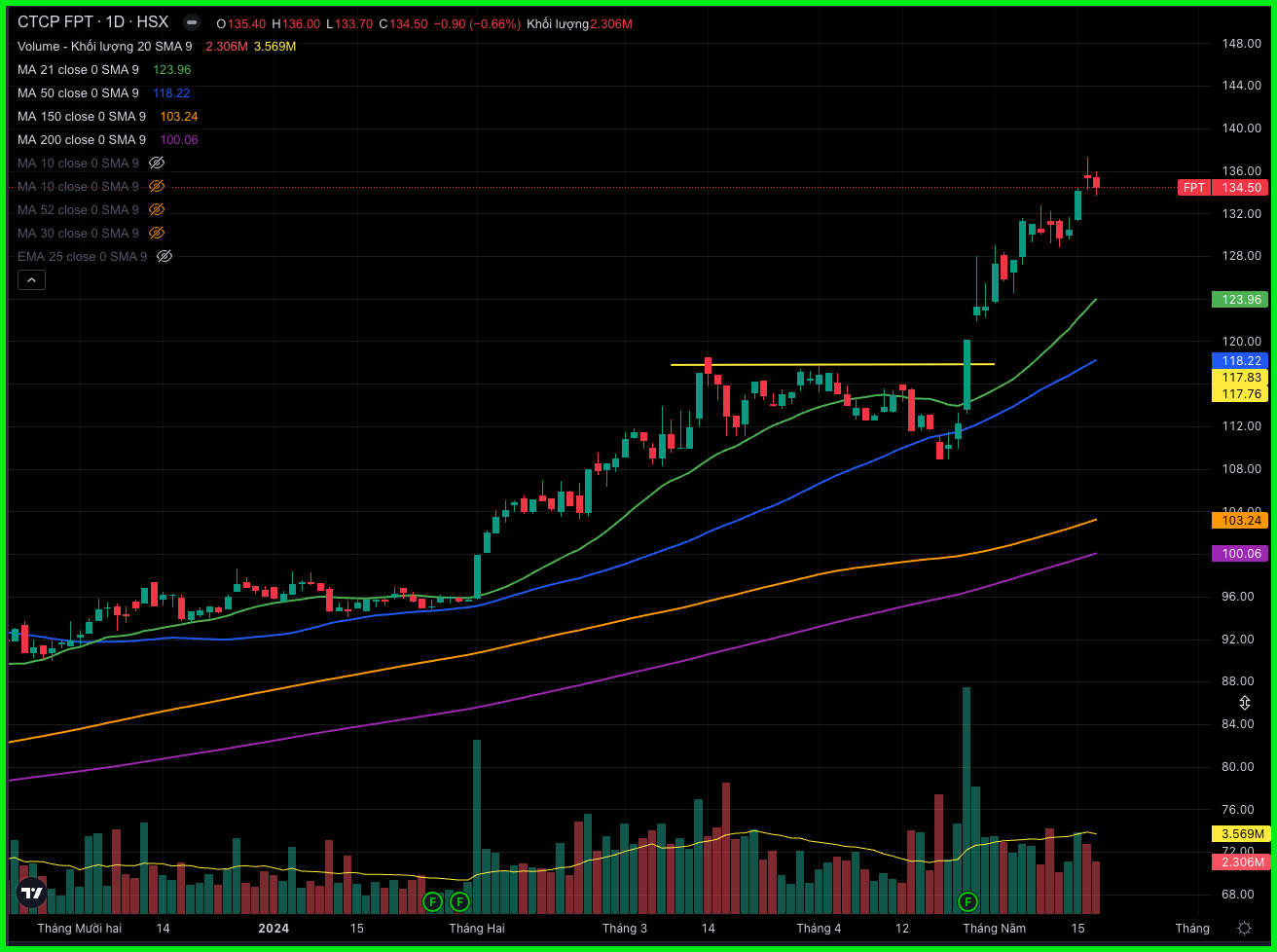The width and height of the screenshot is (1277, 952).
Task: Click the 148.00 price scale value
Action: pos(1242,44)
